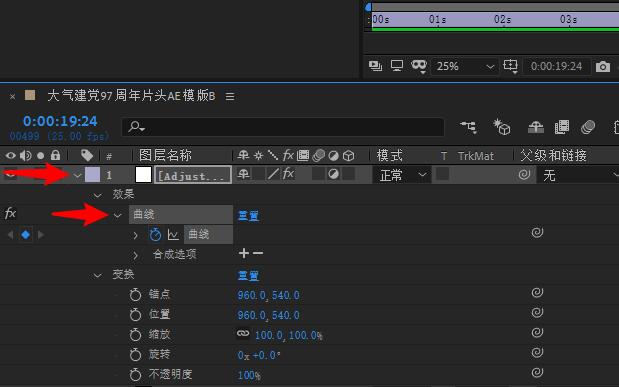Toggle the stopwatch for 不透明度
The width and height of the screenshot is (619, 387).
[x=135, y=374]
